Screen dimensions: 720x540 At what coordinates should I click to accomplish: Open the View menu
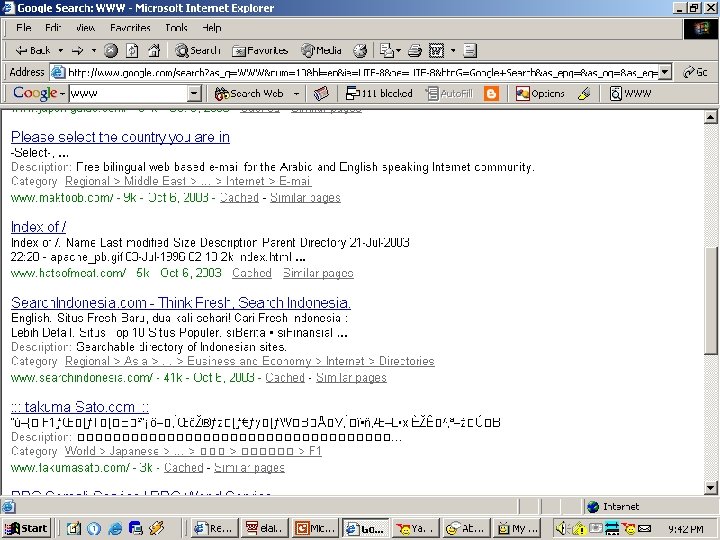[85, 28]
